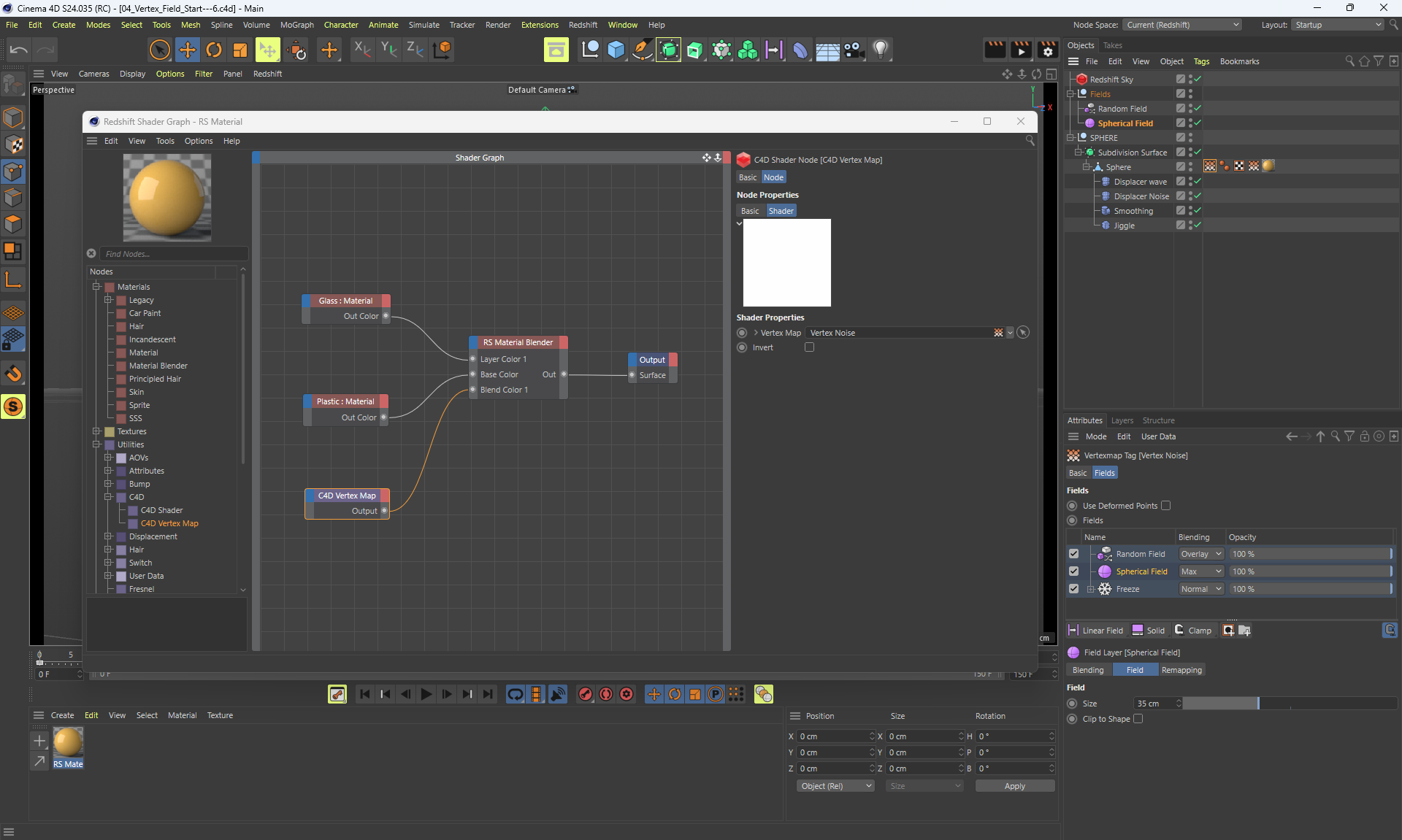This screenshot has height=840, width=1402.
Task: Adjust the field Size slider
Action: tap(1257, 704)
